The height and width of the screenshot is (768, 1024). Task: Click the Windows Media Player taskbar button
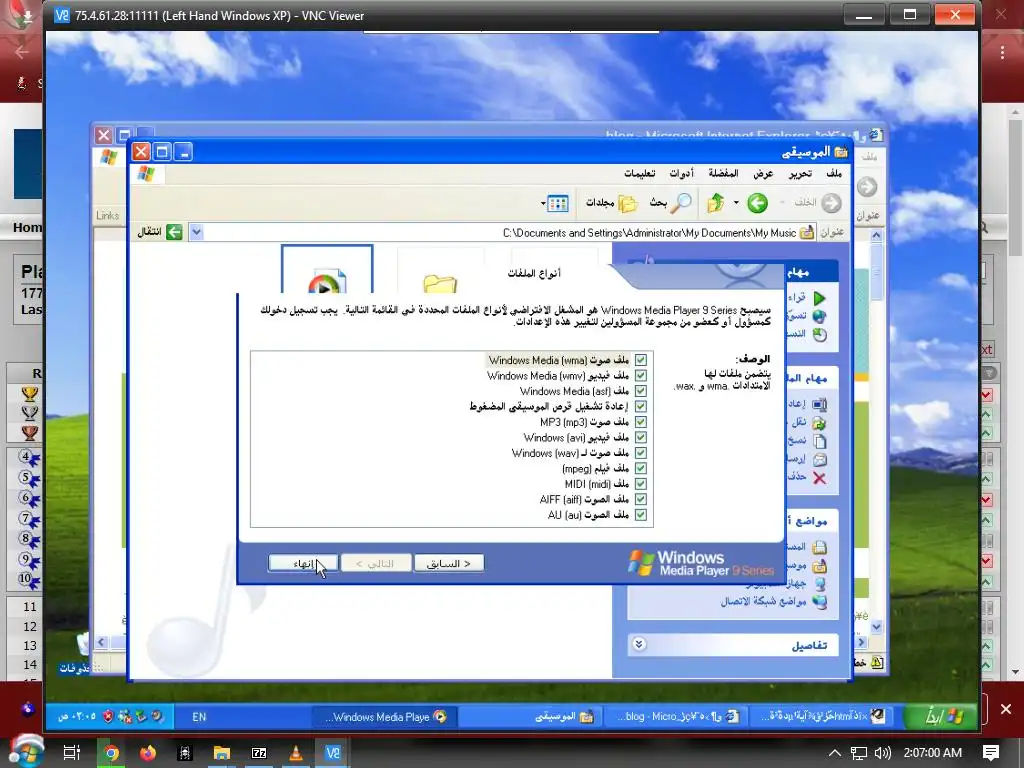(385, 717)
